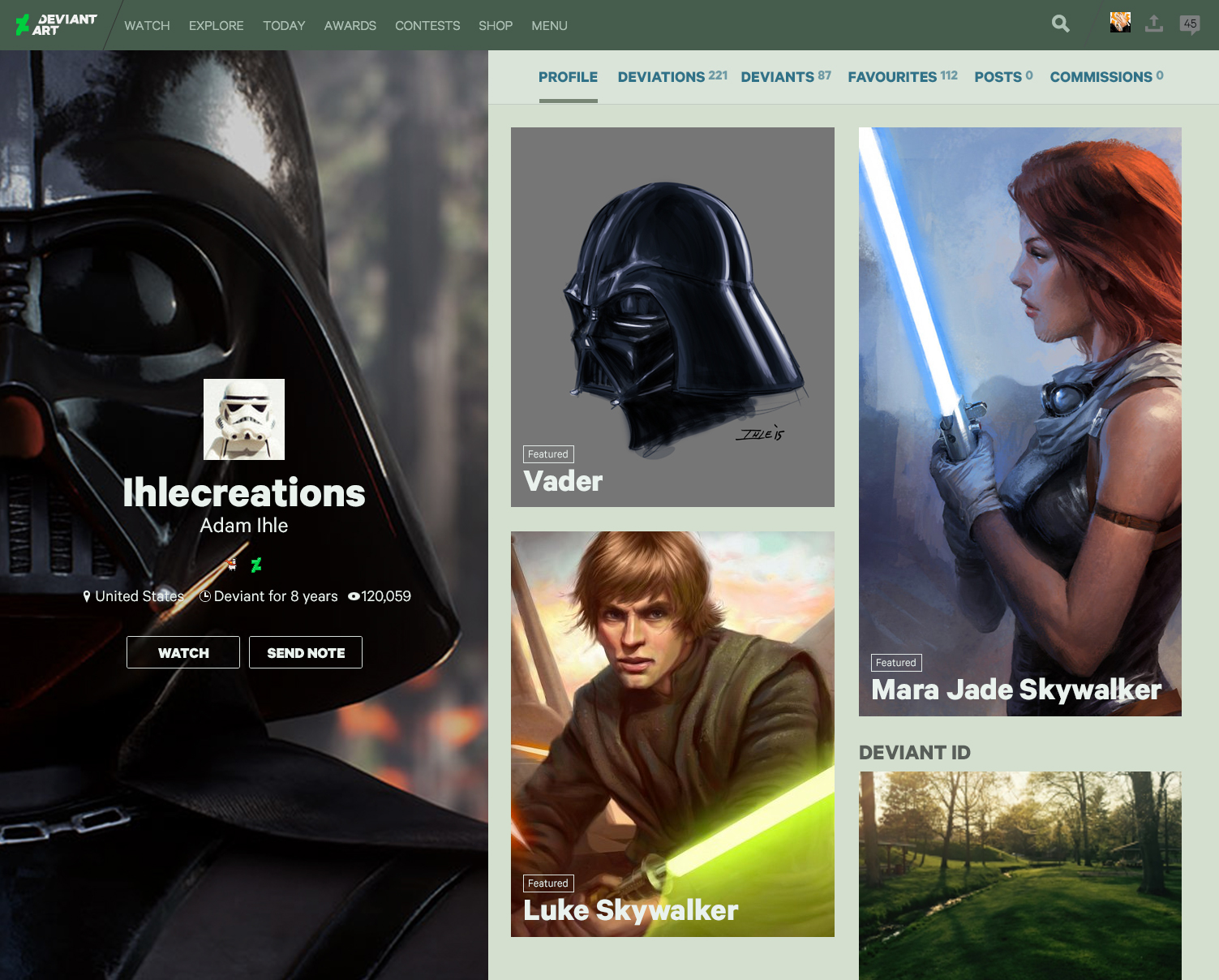Click the Luke Skywalker artwork title

click(x=631, y=910)
